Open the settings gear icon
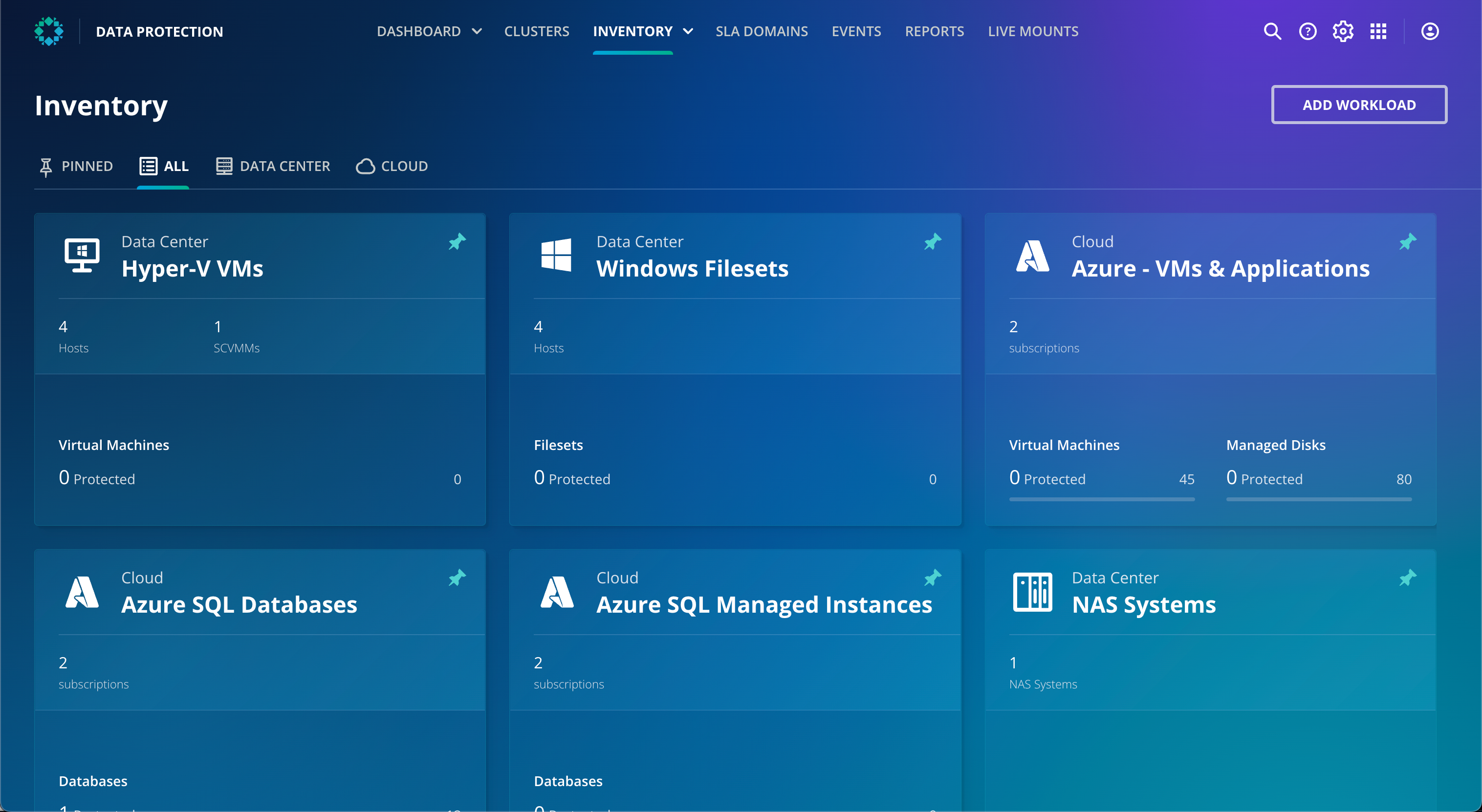 pos(1343,31)
